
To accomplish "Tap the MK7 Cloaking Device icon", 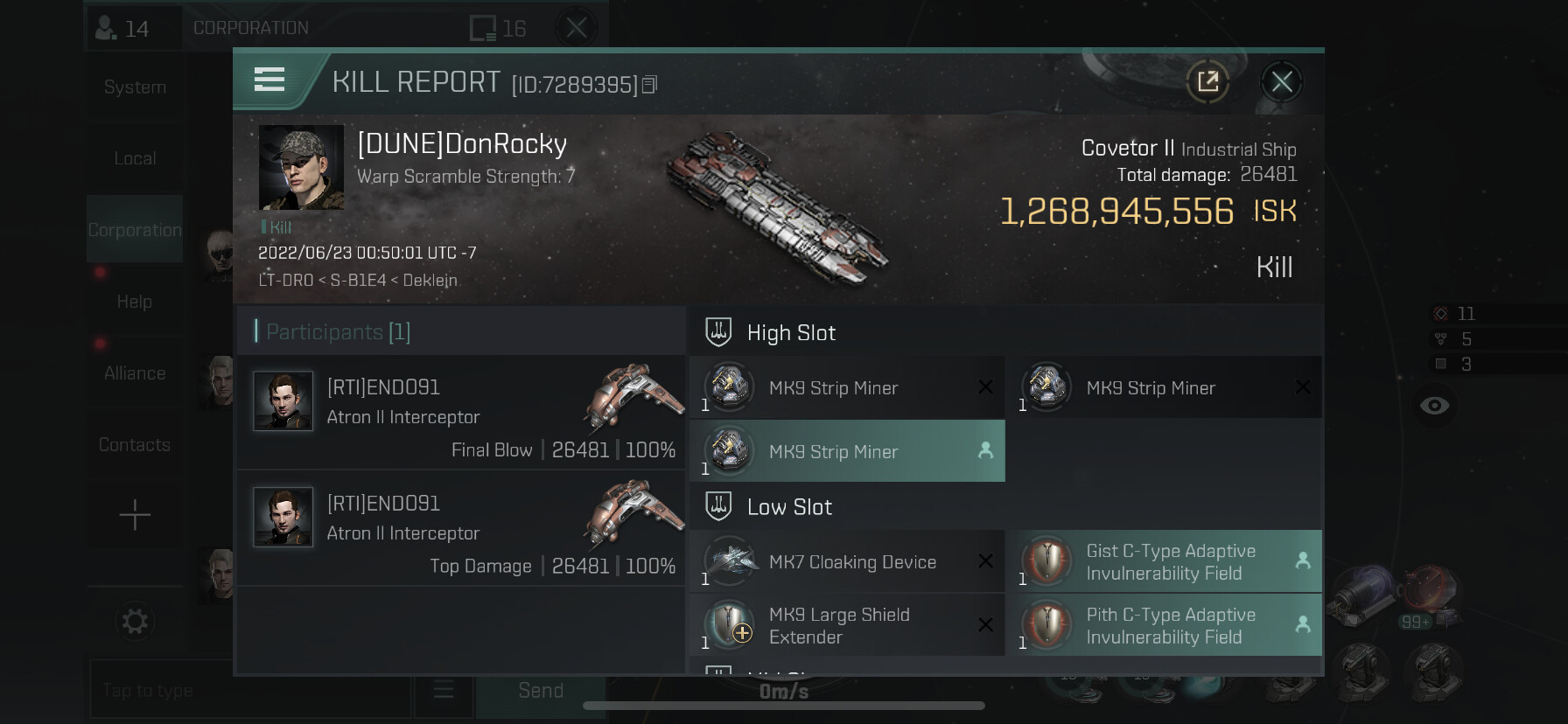I will pos(730,561).
